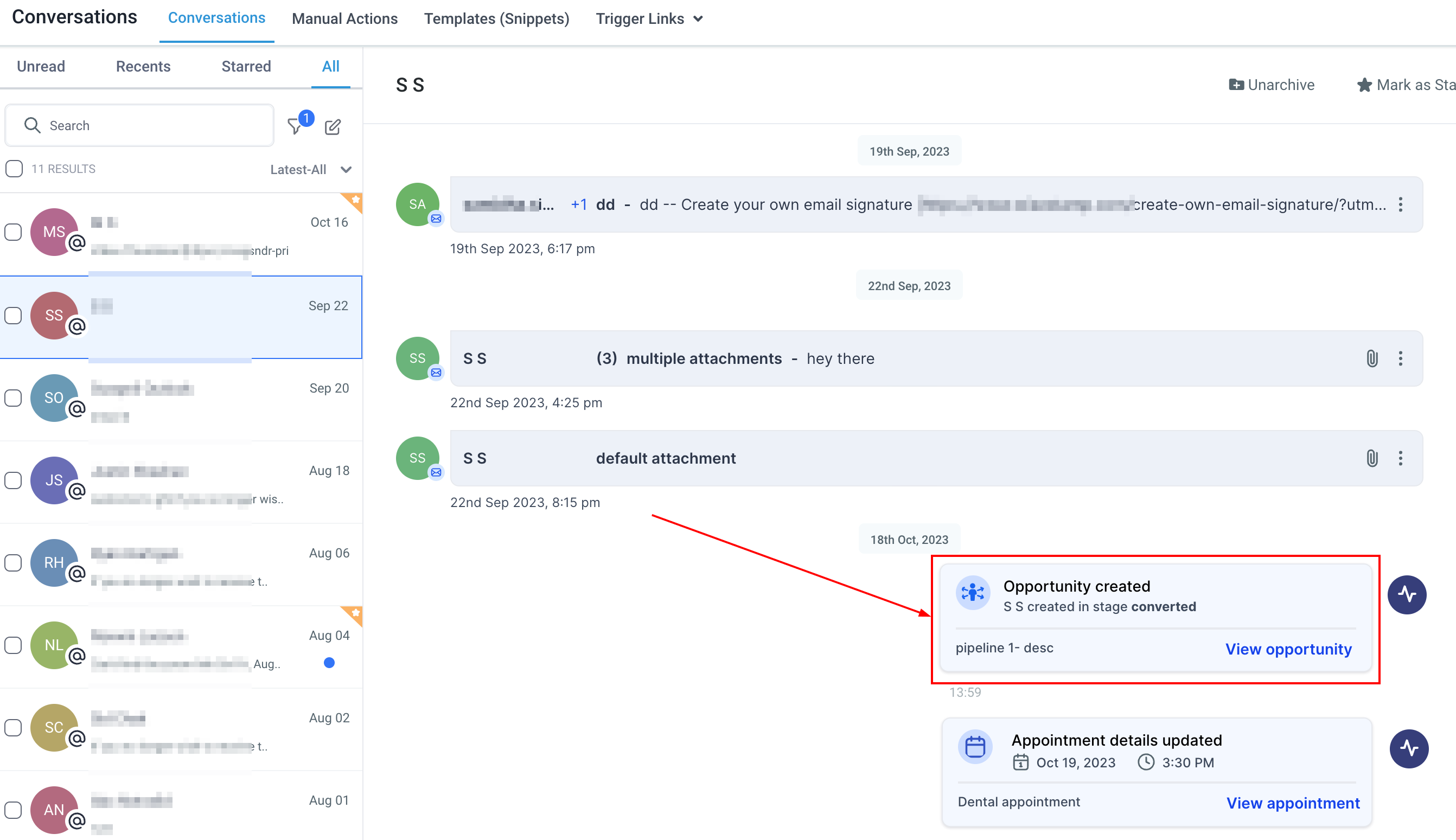Open the multiple attachments email
Viewport: 1456px width, 840px height.
936,358
